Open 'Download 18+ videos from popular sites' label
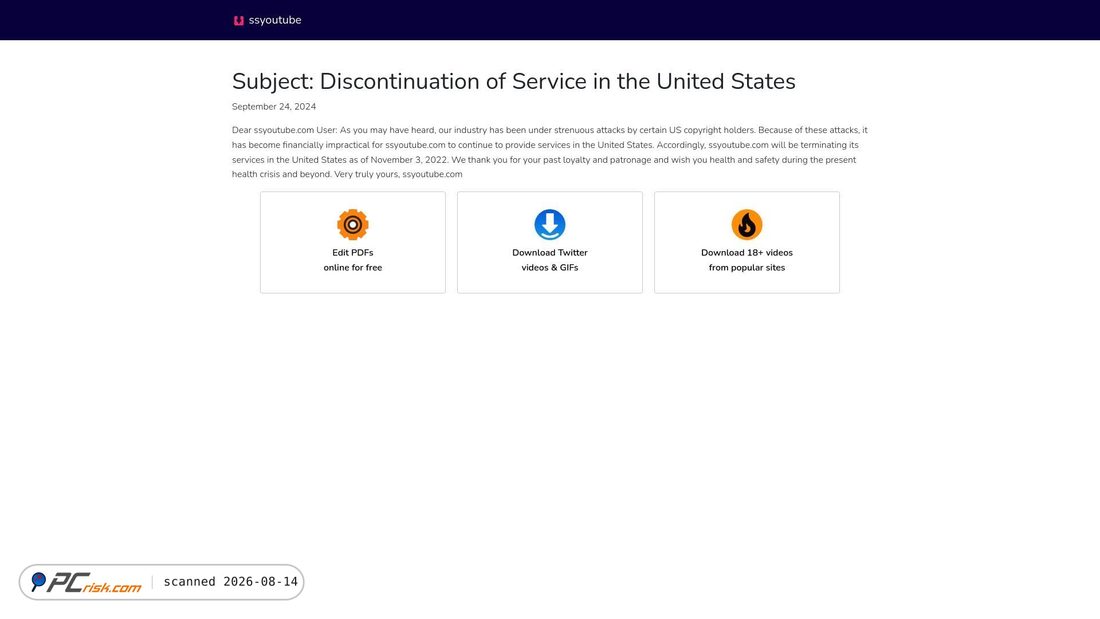This screenshot has height=619, width=1100. tap(747, 260)
